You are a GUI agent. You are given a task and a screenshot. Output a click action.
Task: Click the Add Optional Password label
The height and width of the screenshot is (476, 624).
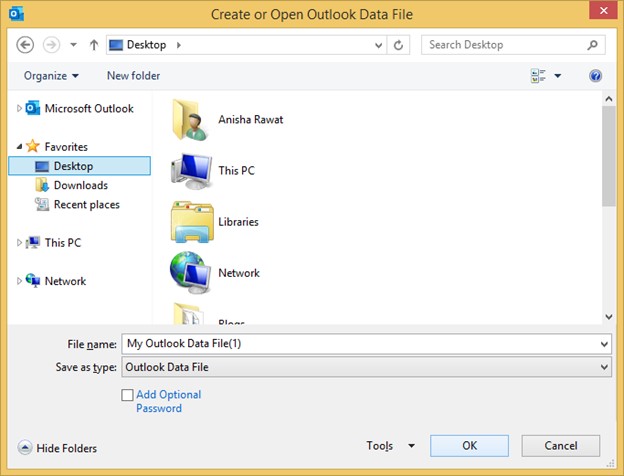tap(169, 401)
